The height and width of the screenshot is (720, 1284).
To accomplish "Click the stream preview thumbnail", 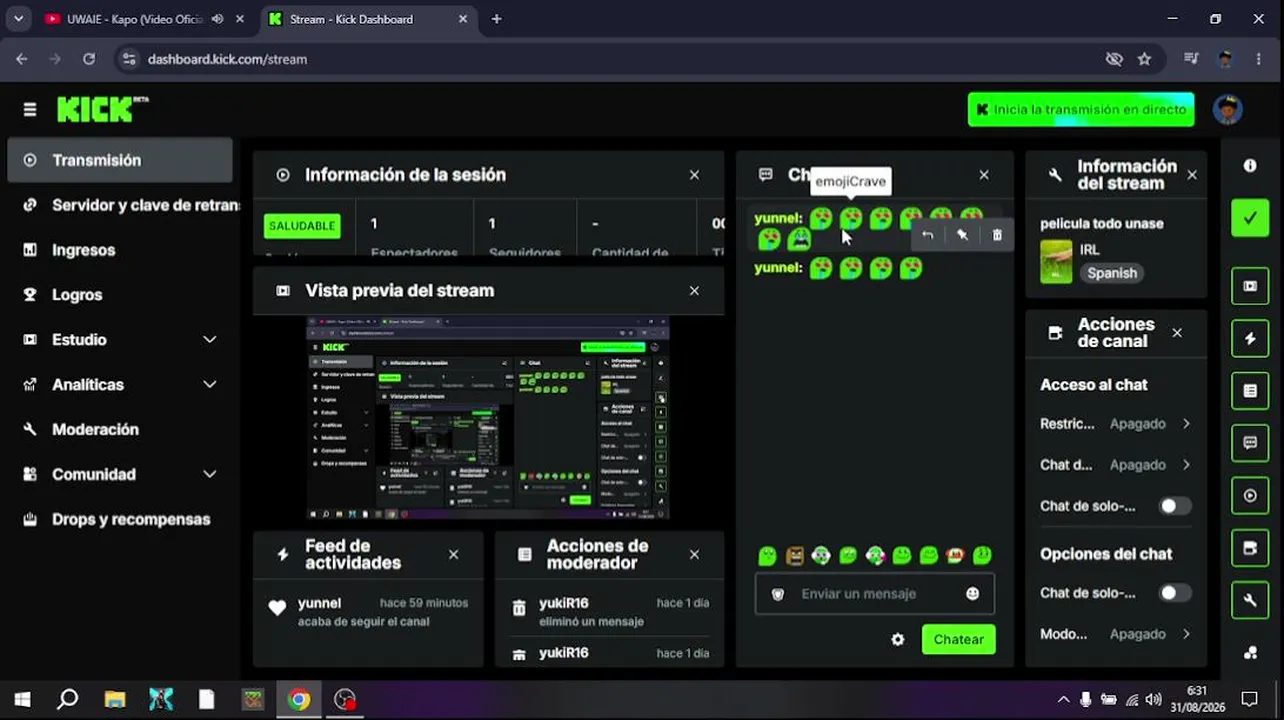I will 488,418.
